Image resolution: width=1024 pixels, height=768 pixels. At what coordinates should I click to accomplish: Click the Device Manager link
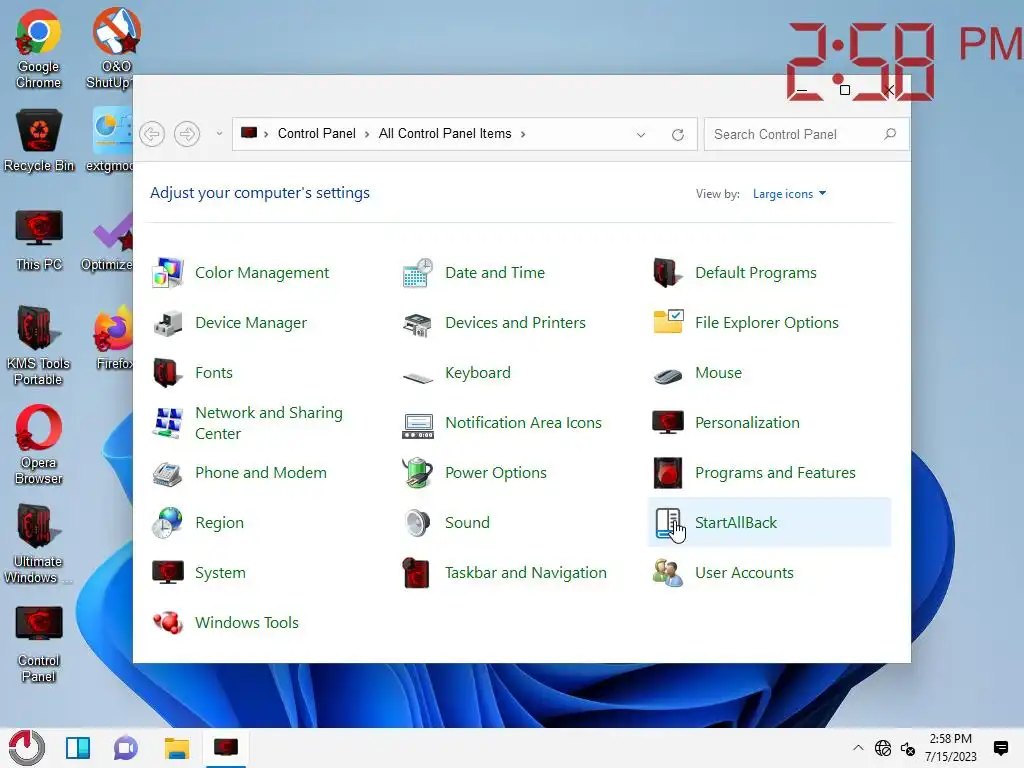[x=251, y=323]
